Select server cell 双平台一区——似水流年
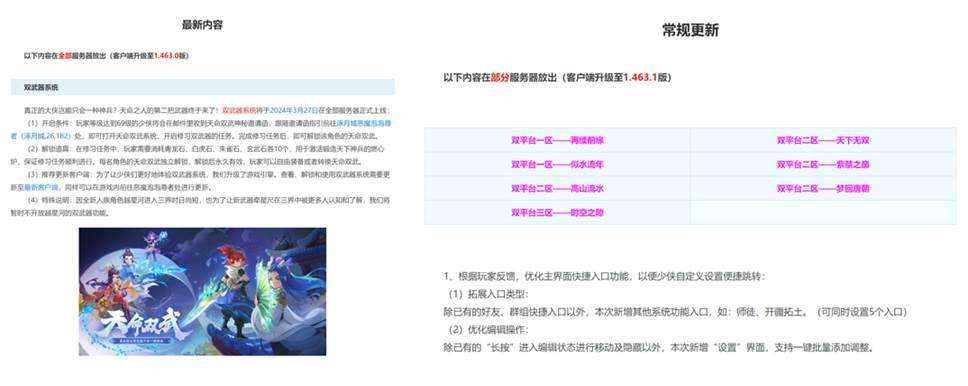 [x=557, y=164]
